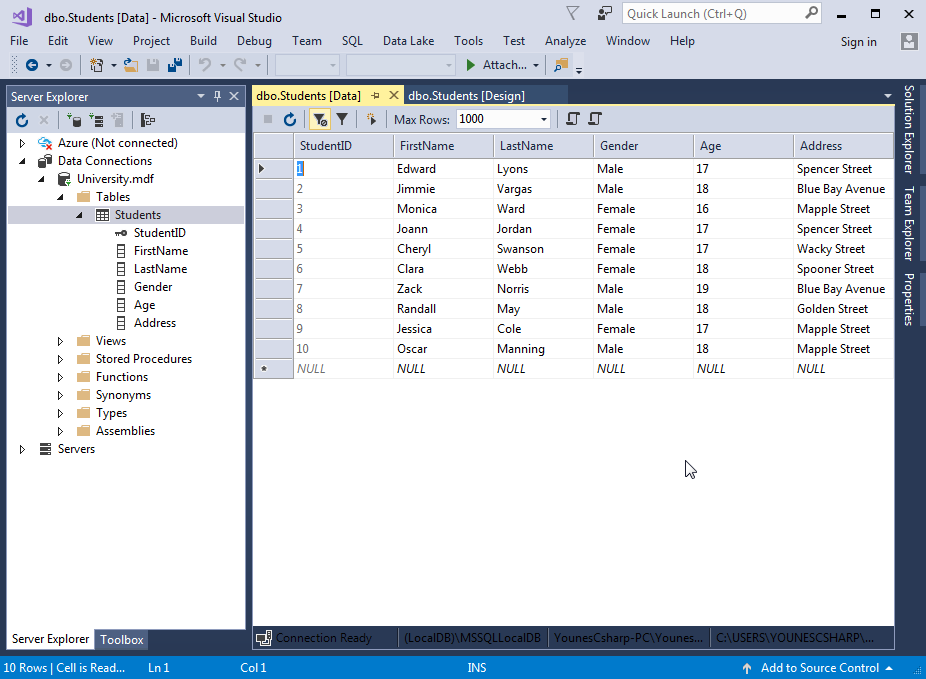Refresh the Students data grid
The width and height of the screenshot is (926, 679).
point(290,119)
